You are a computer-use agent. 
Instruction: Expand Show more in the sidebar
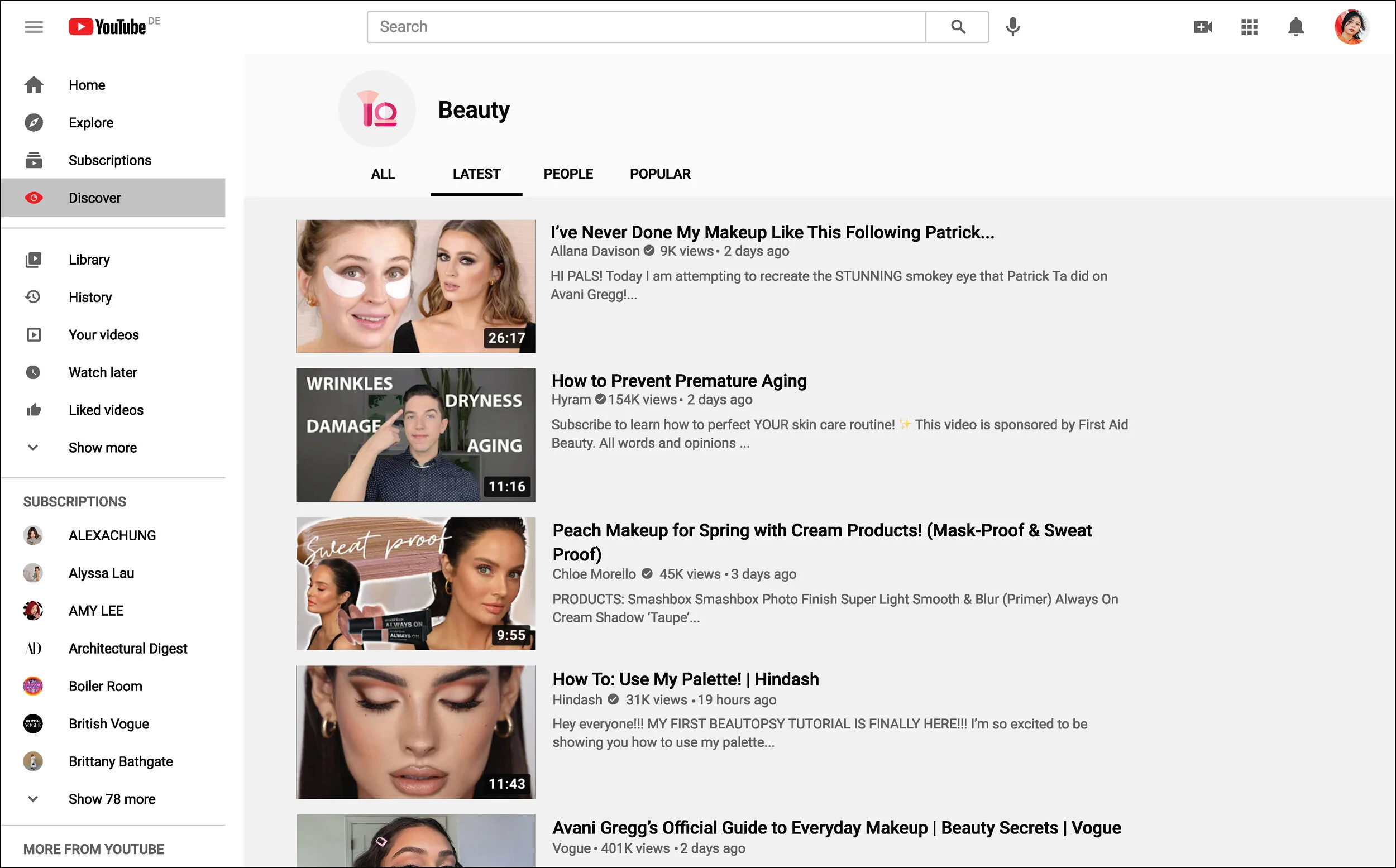pyautogui.click(x=102, y=448)
